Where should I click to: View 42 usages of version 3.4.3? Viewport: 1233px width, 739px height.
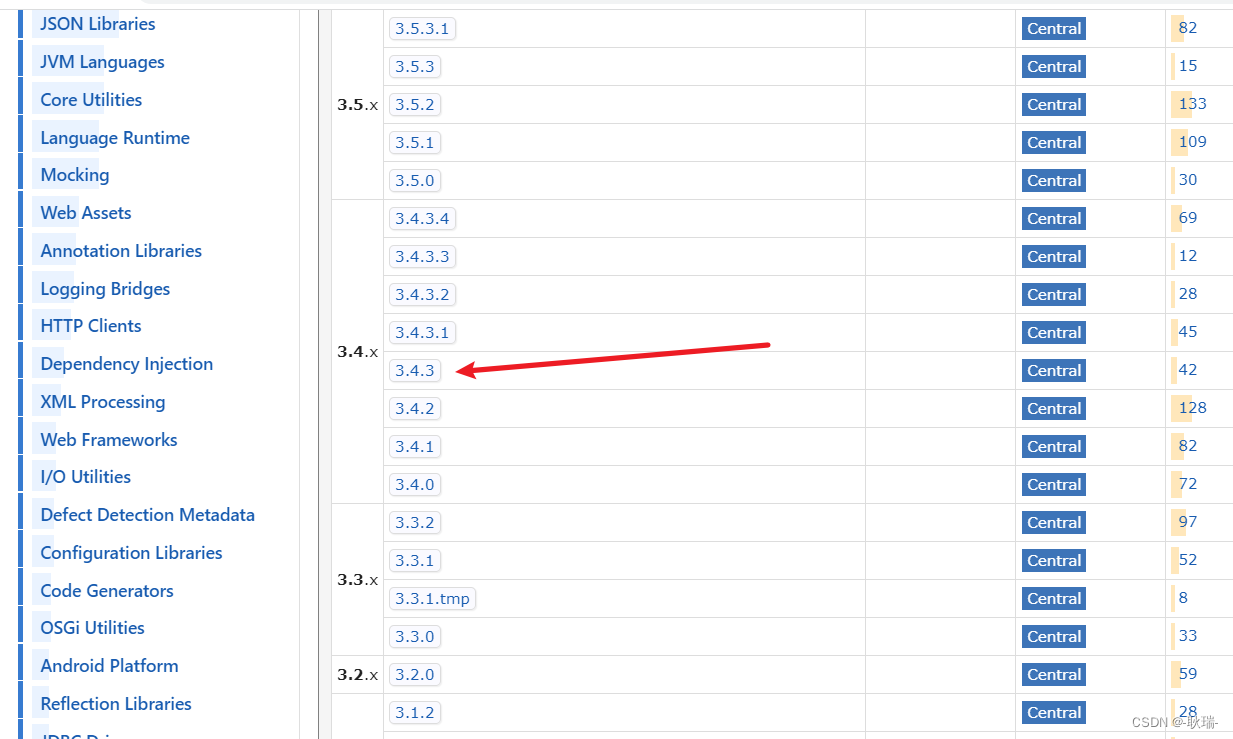(x=1188, y=370)
